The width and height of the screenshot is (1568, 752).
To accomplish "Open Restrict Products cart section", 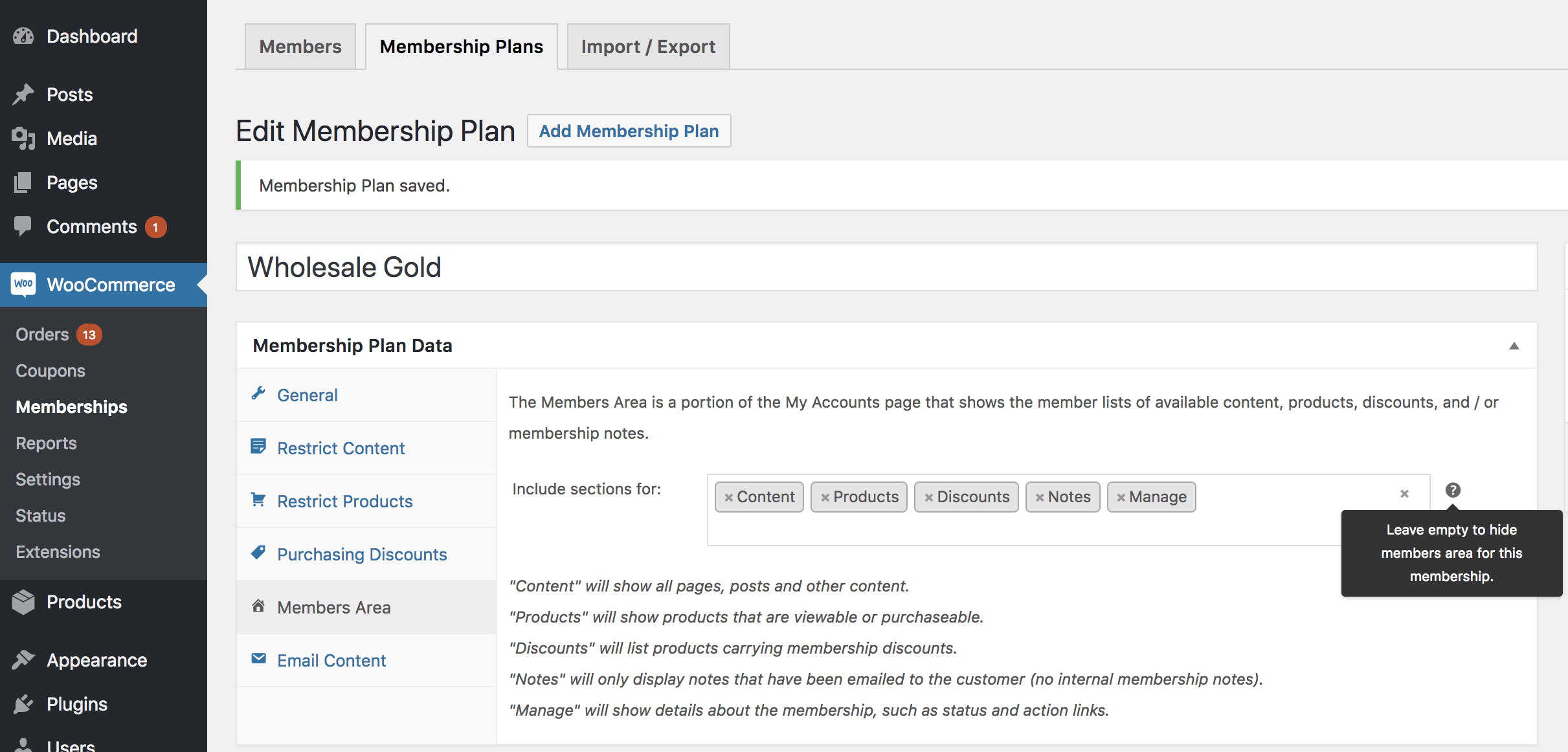I will coord(344,502).
